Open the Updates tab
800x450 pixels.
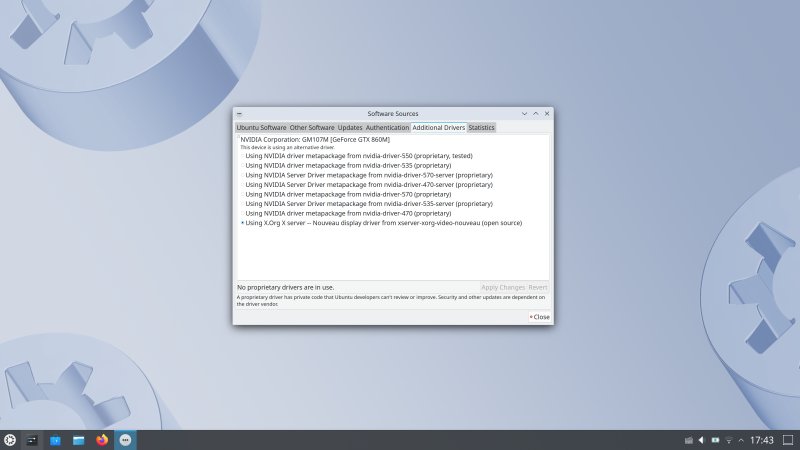coord(350,128)
